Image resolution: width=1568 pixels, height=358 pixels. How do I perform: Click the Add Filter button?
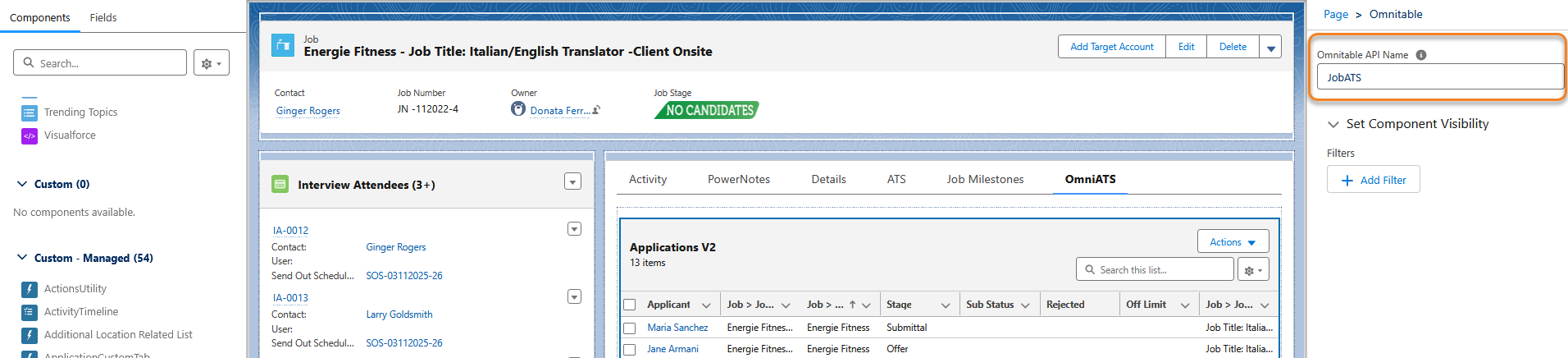(1374, 180)
